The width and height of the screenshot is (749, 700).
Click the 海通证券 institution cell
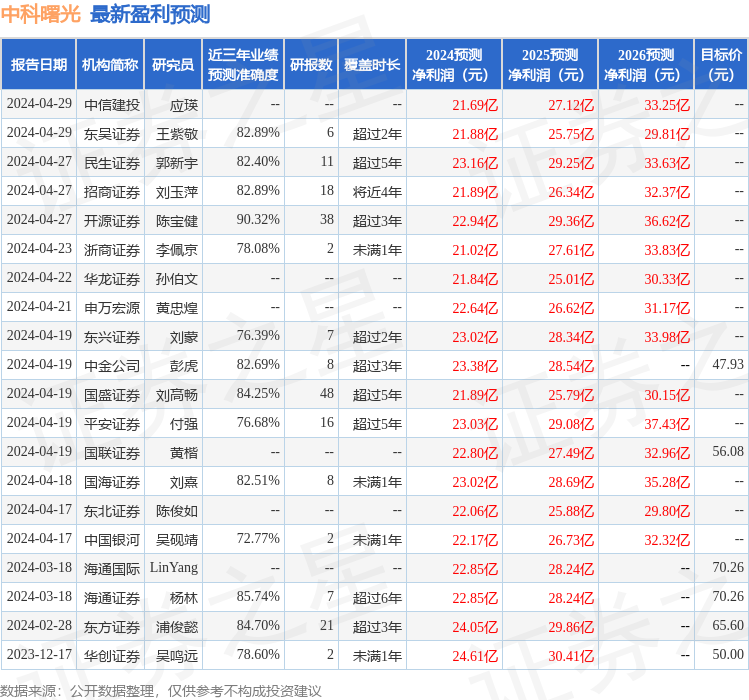(112, 598)
